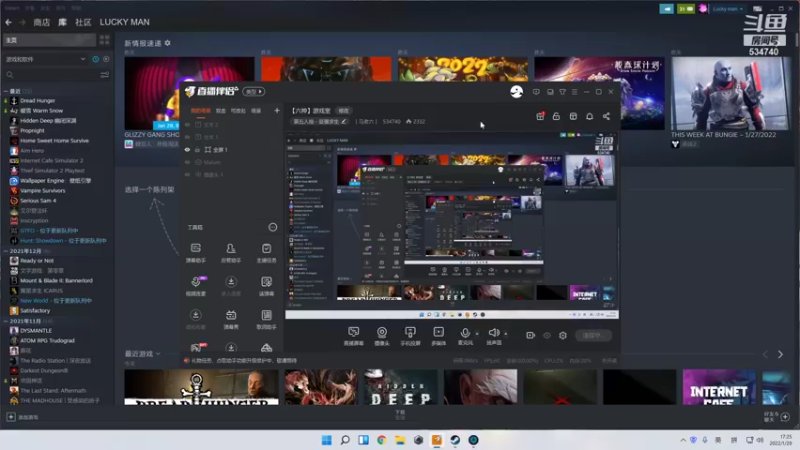Open the 最近游戏 dropdown chevron
The image size is (800, 450).
pyautogui.click(x=158, y=354)
